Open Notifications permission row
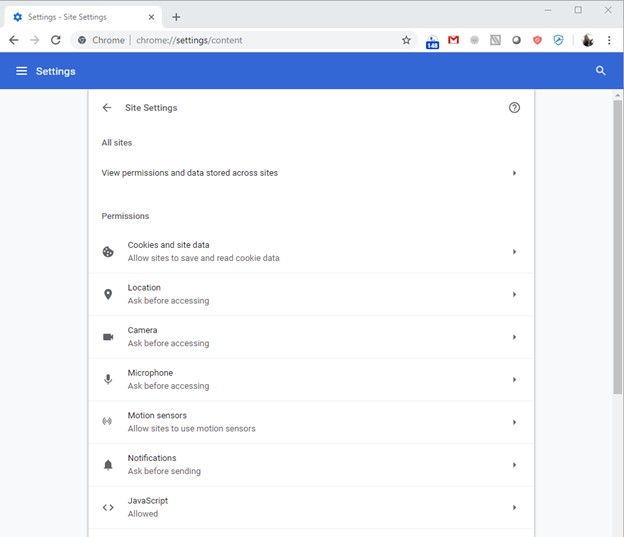 point(311,465)
